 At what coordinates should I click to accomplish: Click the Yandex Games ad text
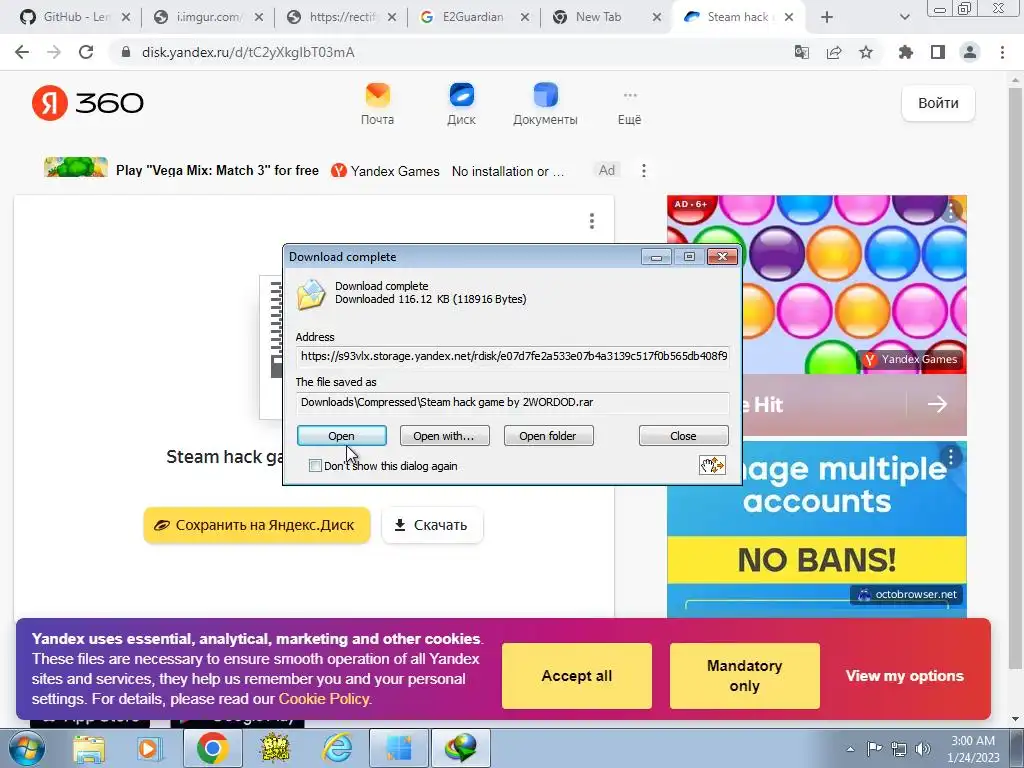[394, 171]
